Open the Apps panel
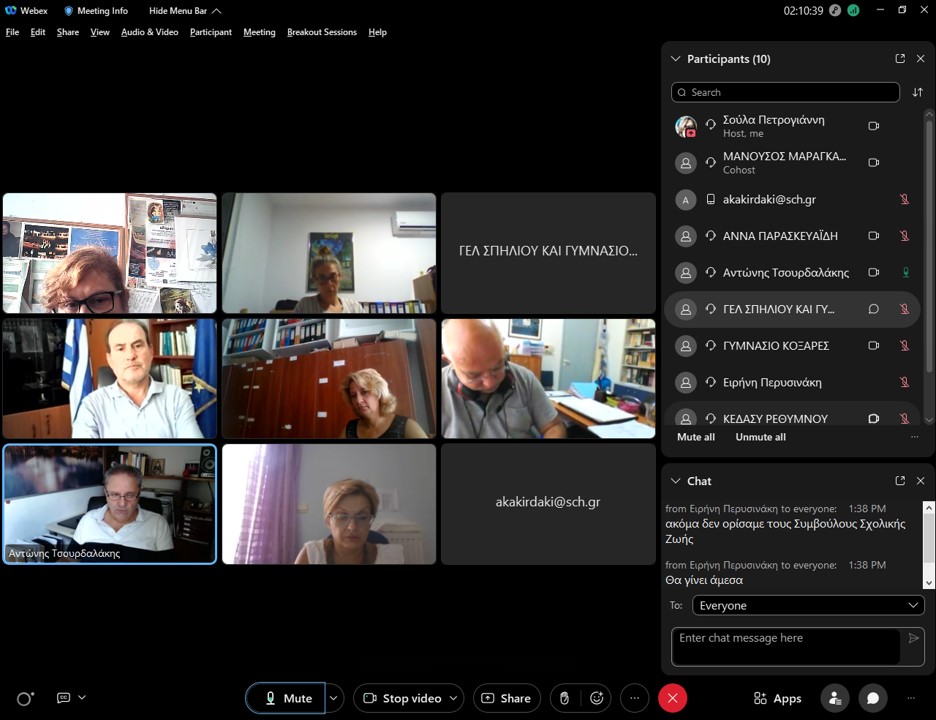Viewport: 936px width, 720px height. [777, 698]
